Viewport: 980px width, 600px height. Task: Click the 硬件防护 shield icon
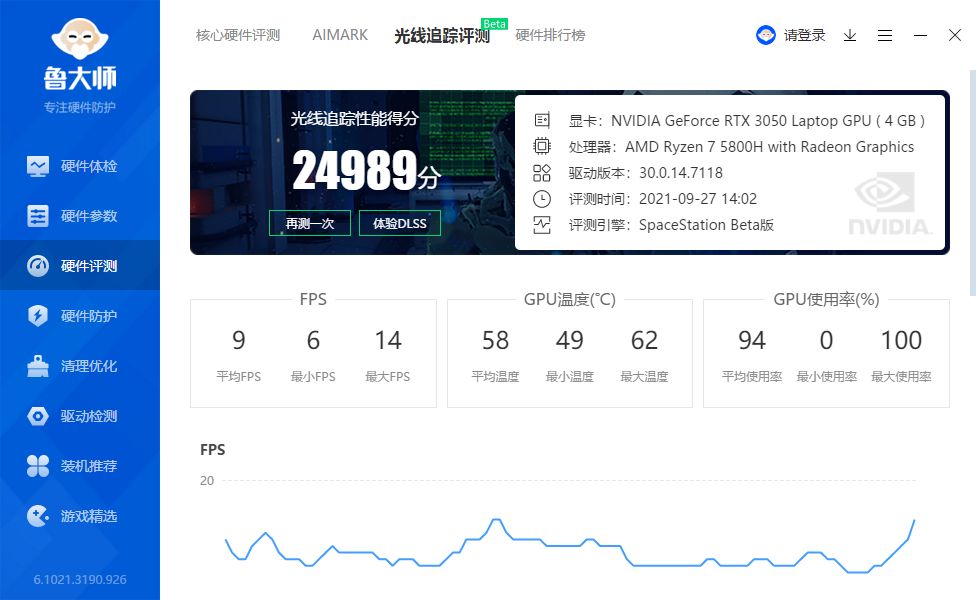point(38,316)
